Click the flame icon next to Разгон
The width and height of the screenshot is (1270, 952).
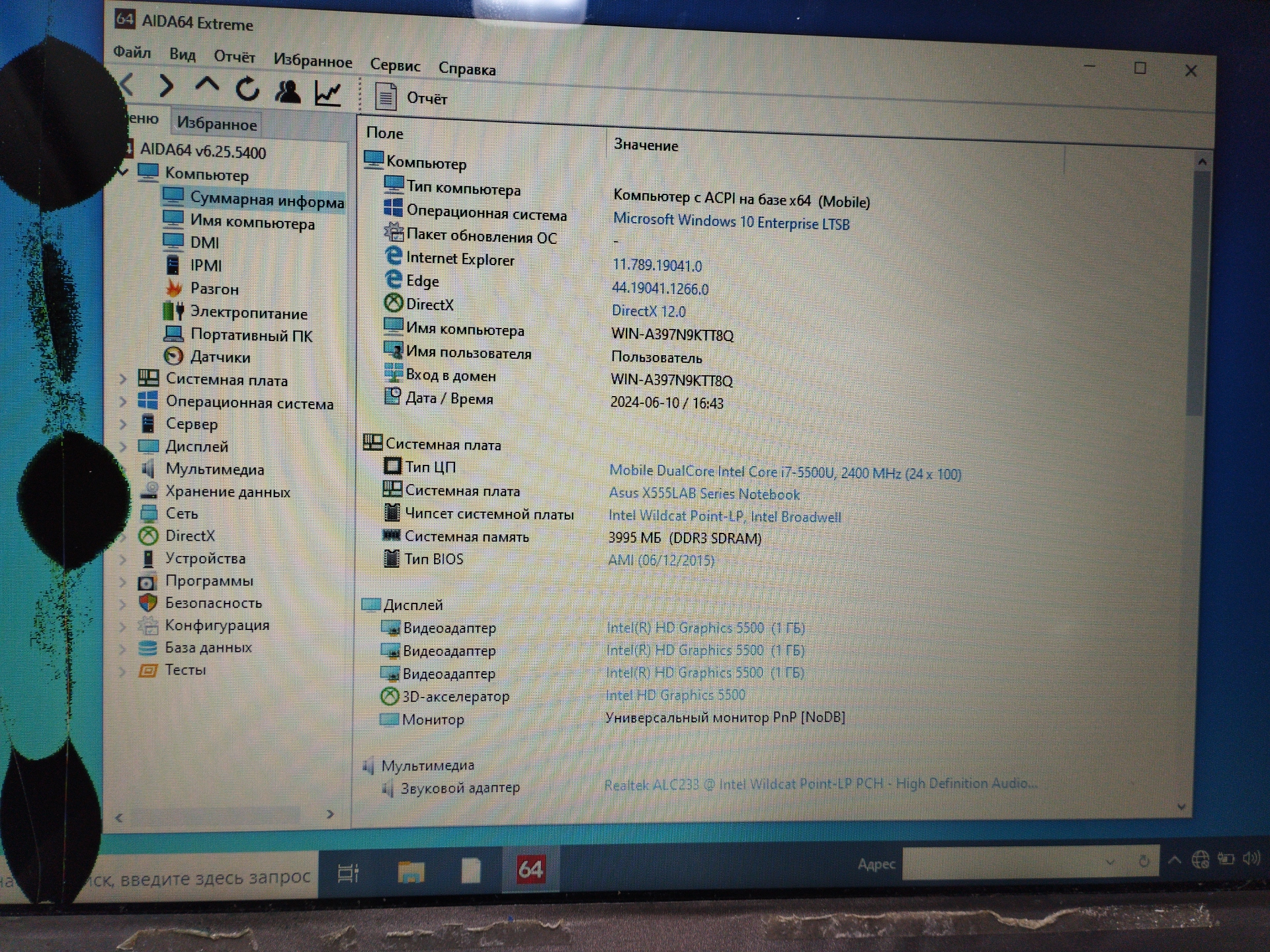pyautogui.click(x=173, y=288)
